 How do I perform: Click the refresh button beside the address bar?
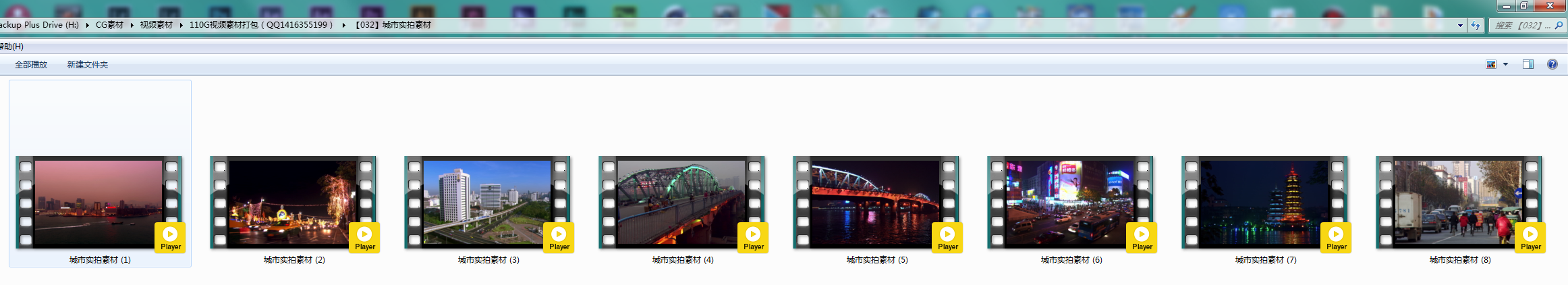point(1476,26)
